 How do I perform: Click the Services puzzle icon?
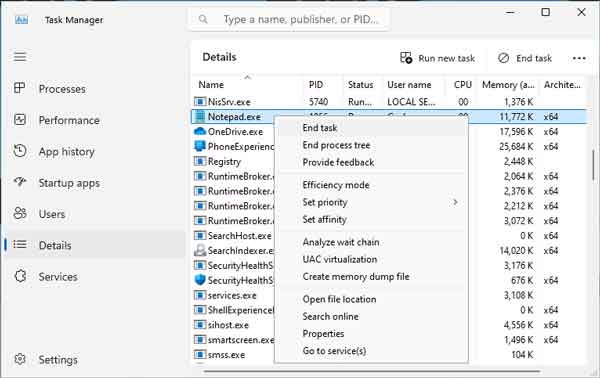click(x=20, y=276)
